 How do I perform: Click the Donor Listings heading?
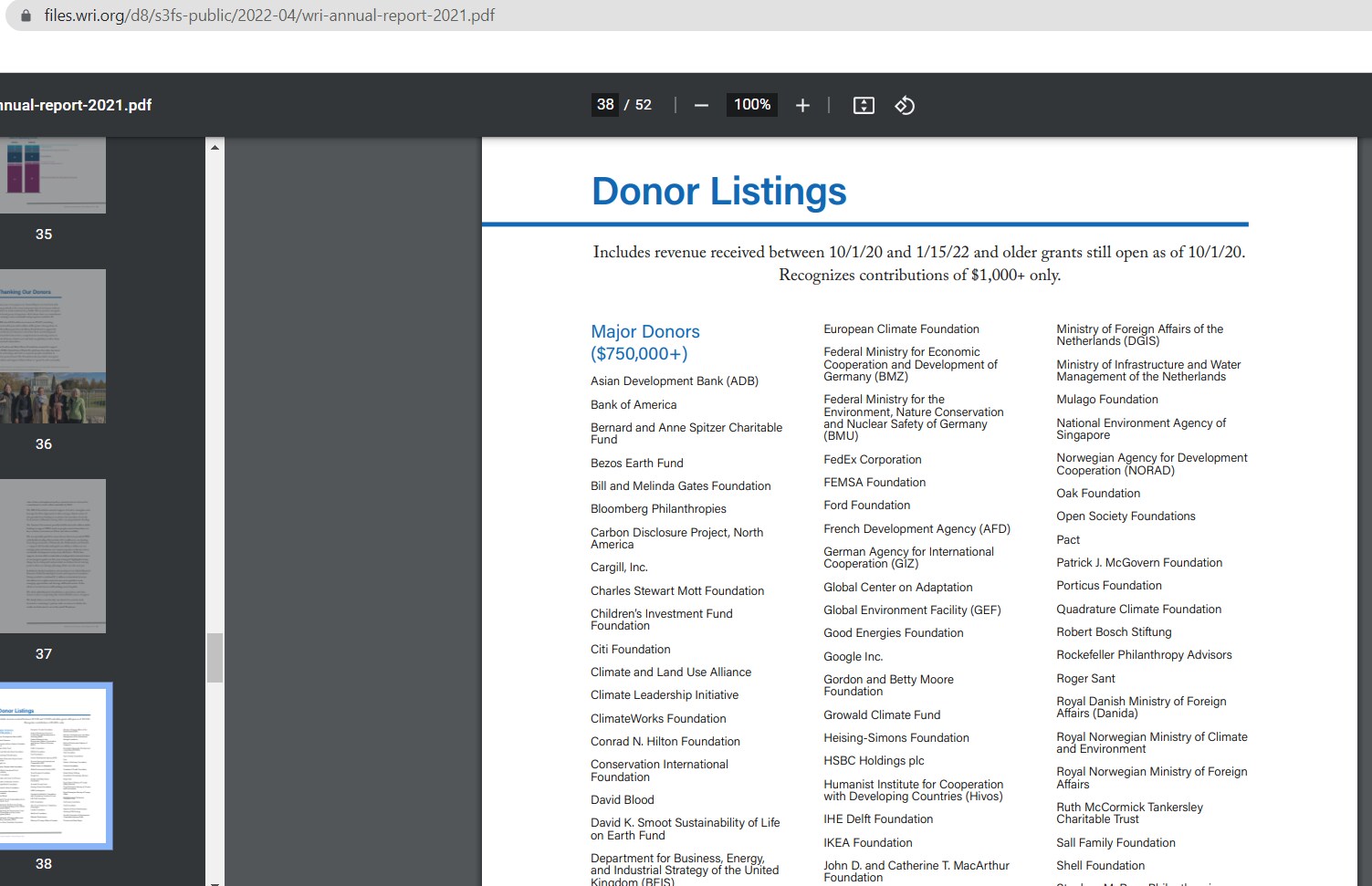[718, 192]
